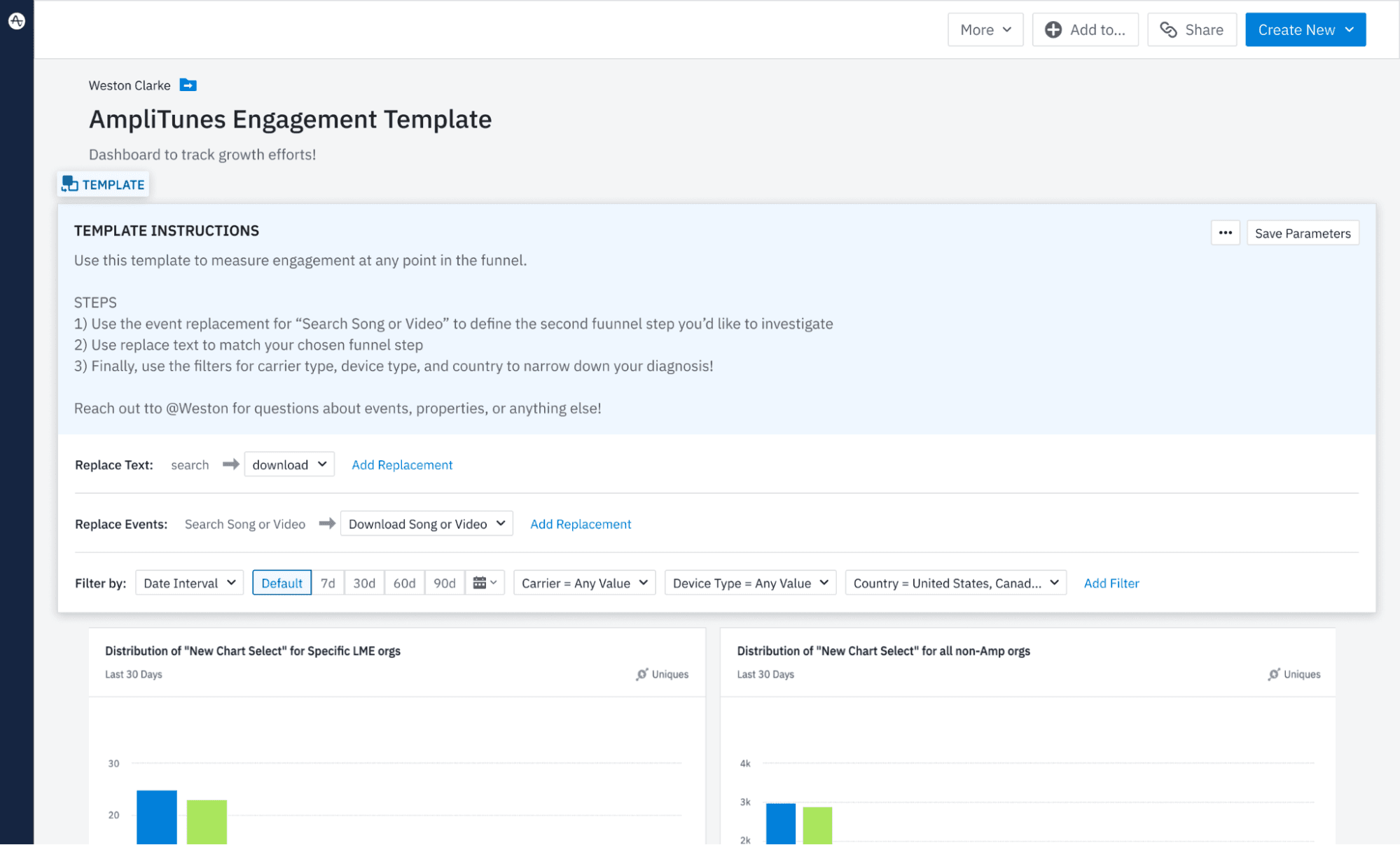
Task: Select the Default date range option
Action: coord(282,583)
